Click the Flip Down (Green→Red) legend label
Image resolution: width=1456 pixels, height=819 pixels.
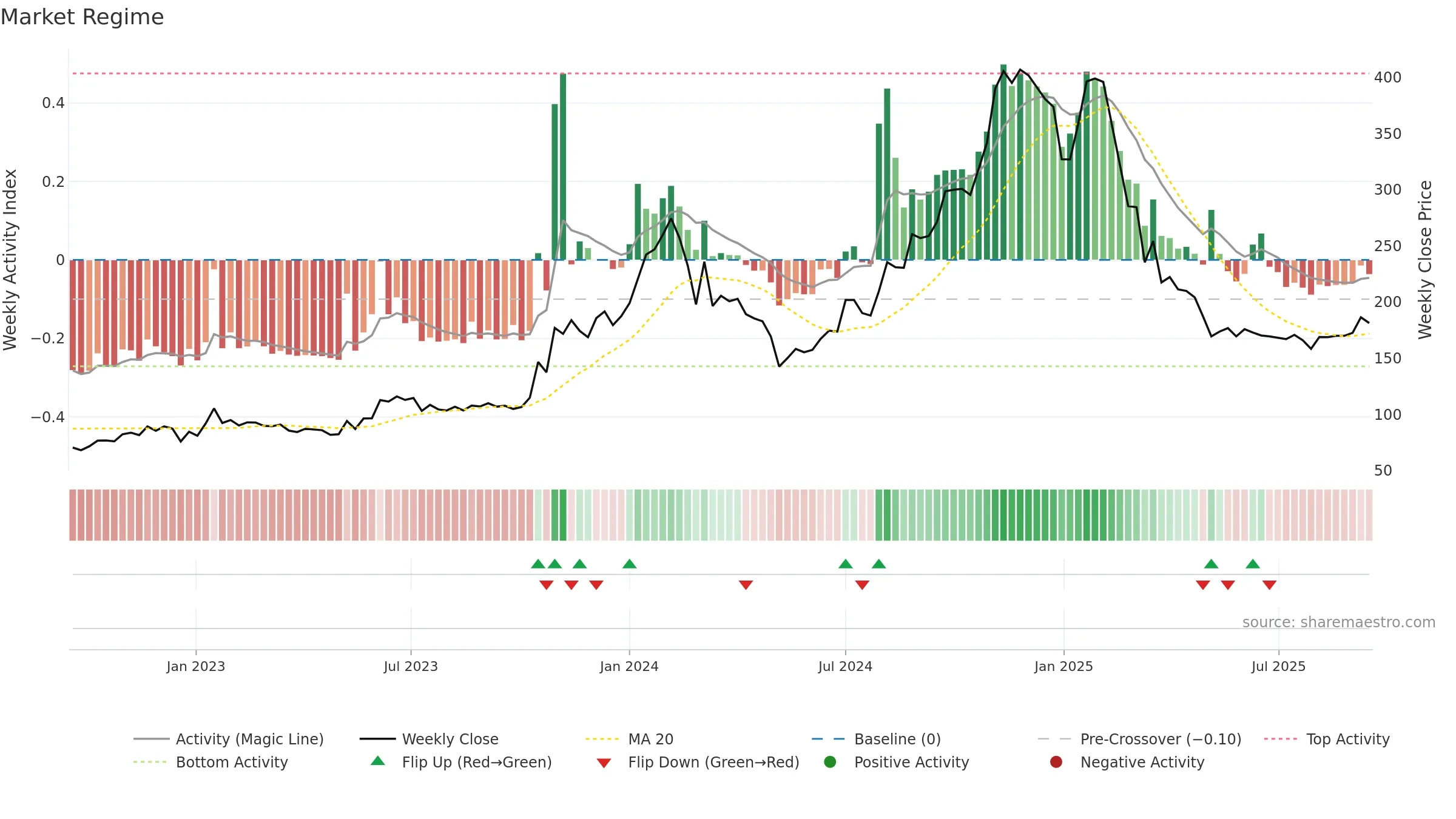tap(713, 762)
